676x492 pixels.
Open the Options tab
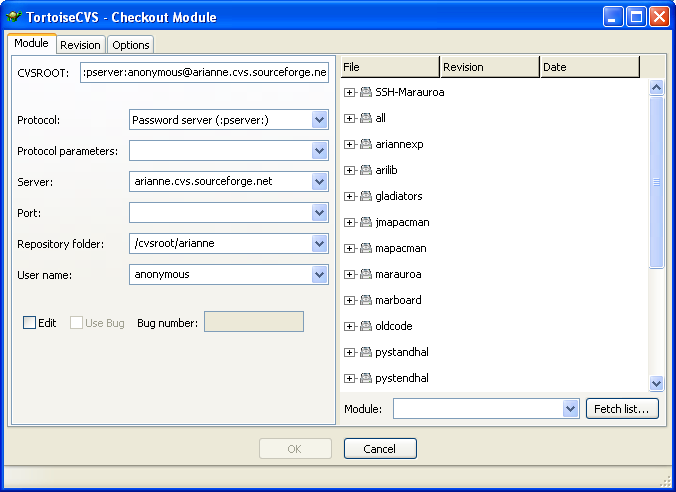[x=130, y=45]
